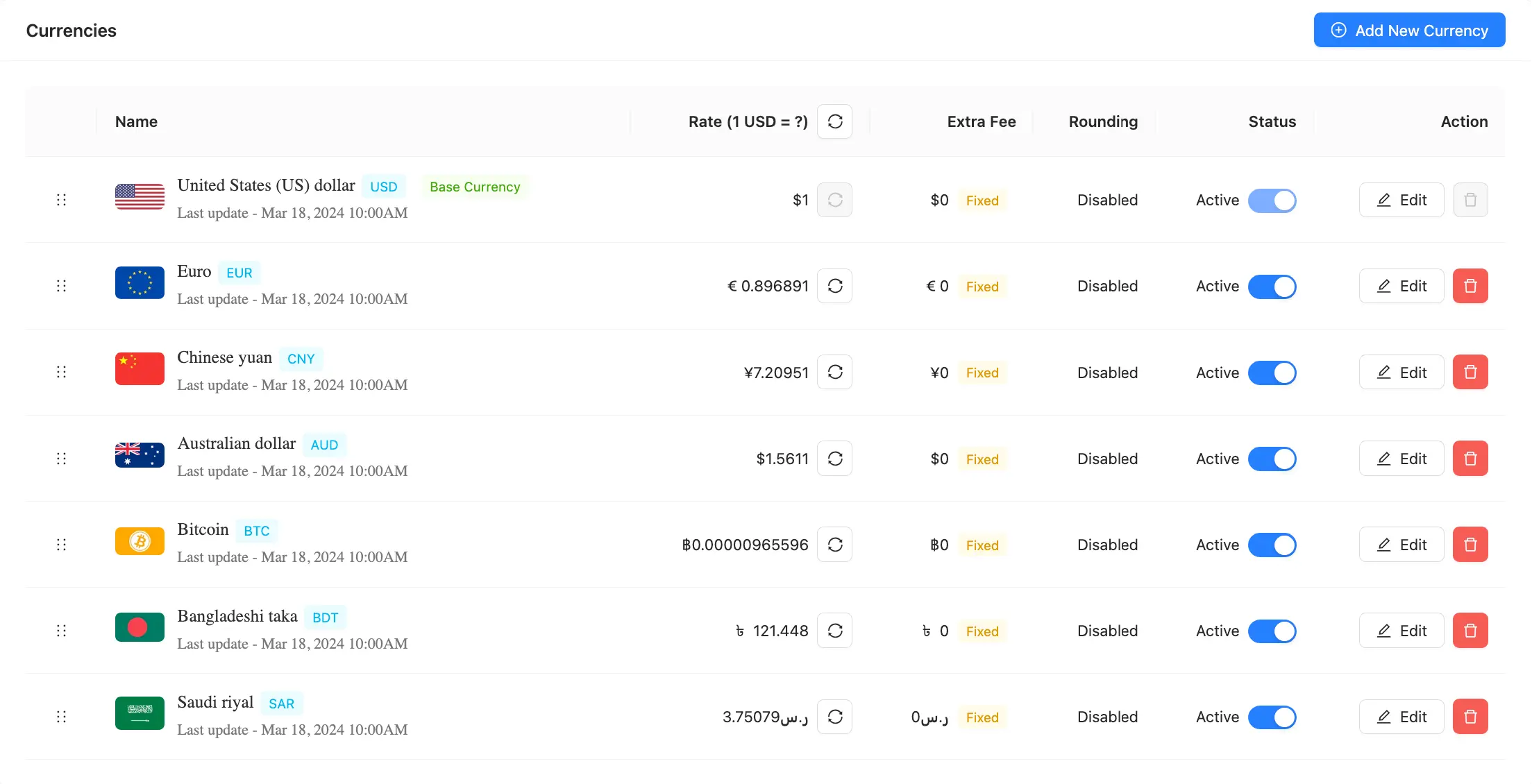Click the BTC code tag
This screenshot has height=784, width=1532.
[257, 531]
